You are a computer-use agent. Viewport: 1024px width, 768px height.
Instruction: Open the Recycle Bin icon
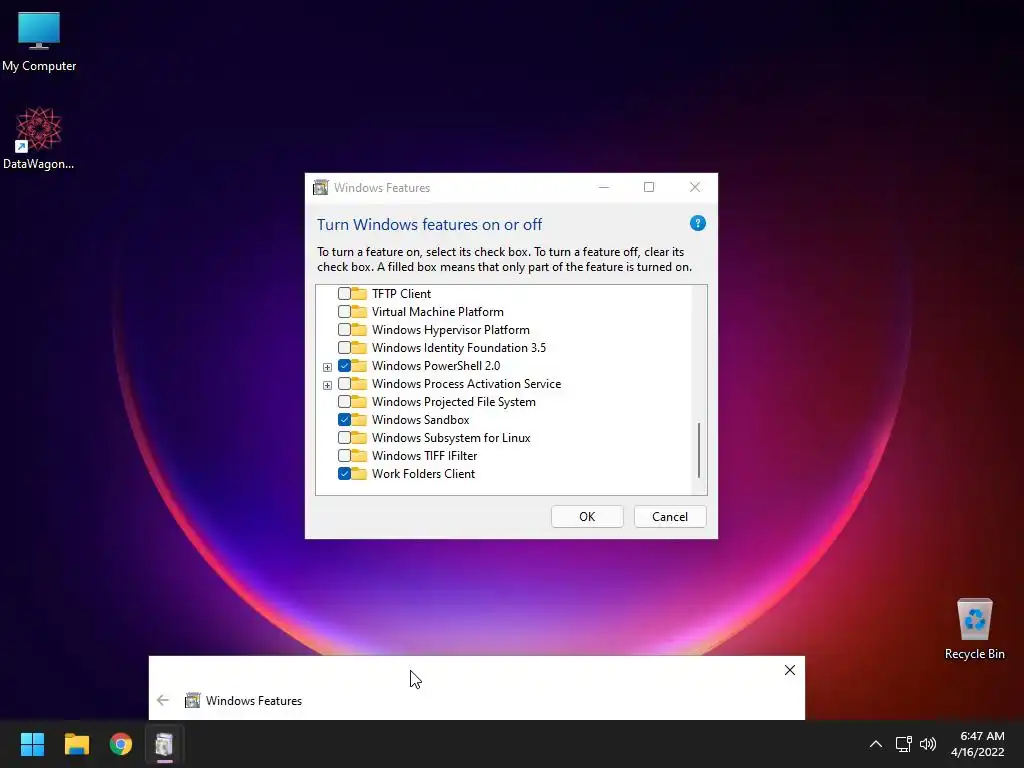pyautogui.click(x=974, y=629)
